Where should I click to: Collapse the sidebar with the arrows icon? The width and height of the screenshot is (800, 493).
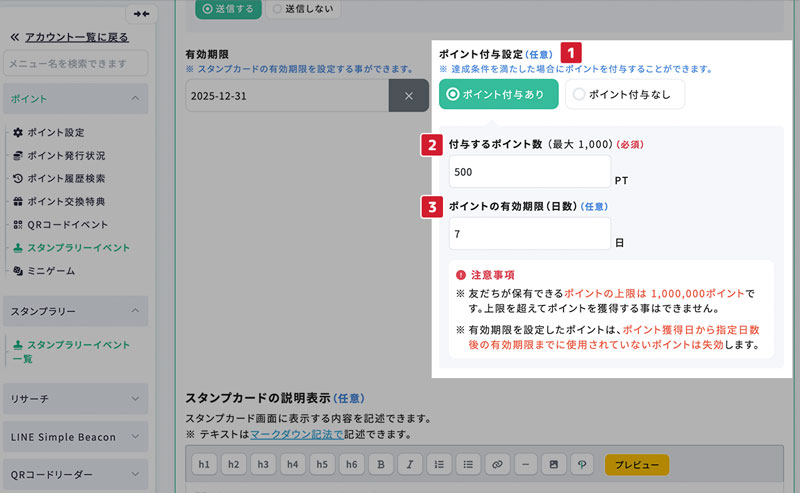141,14
